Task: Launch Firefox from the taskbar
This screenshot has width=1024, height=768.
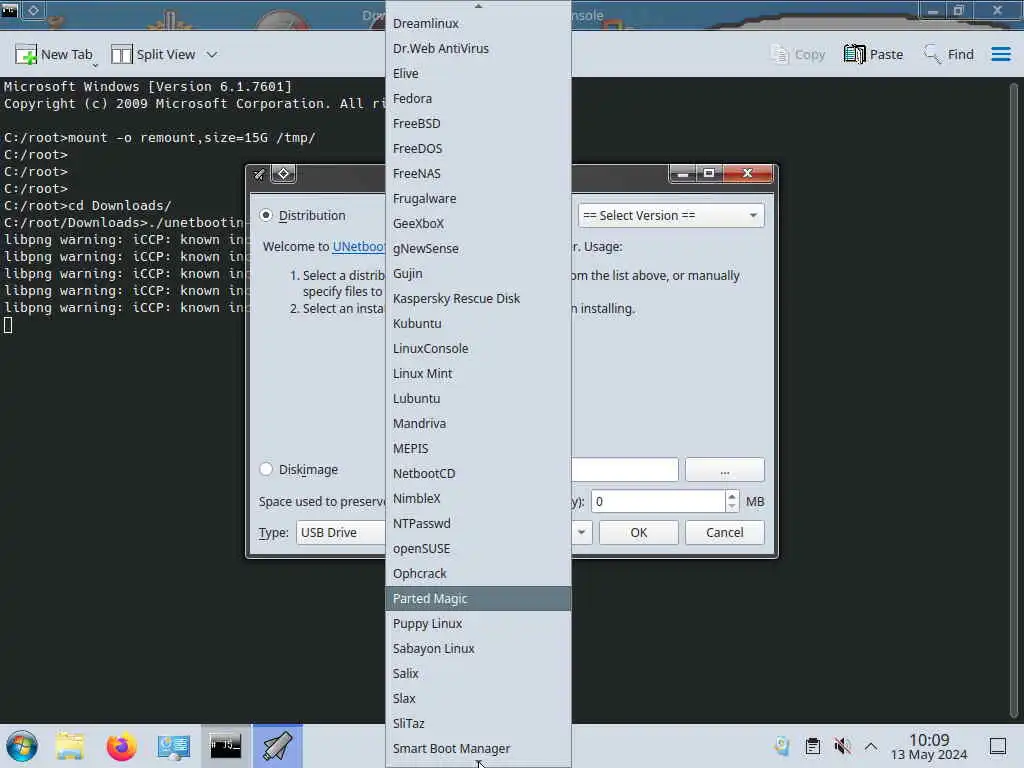Action: (121, 746)
